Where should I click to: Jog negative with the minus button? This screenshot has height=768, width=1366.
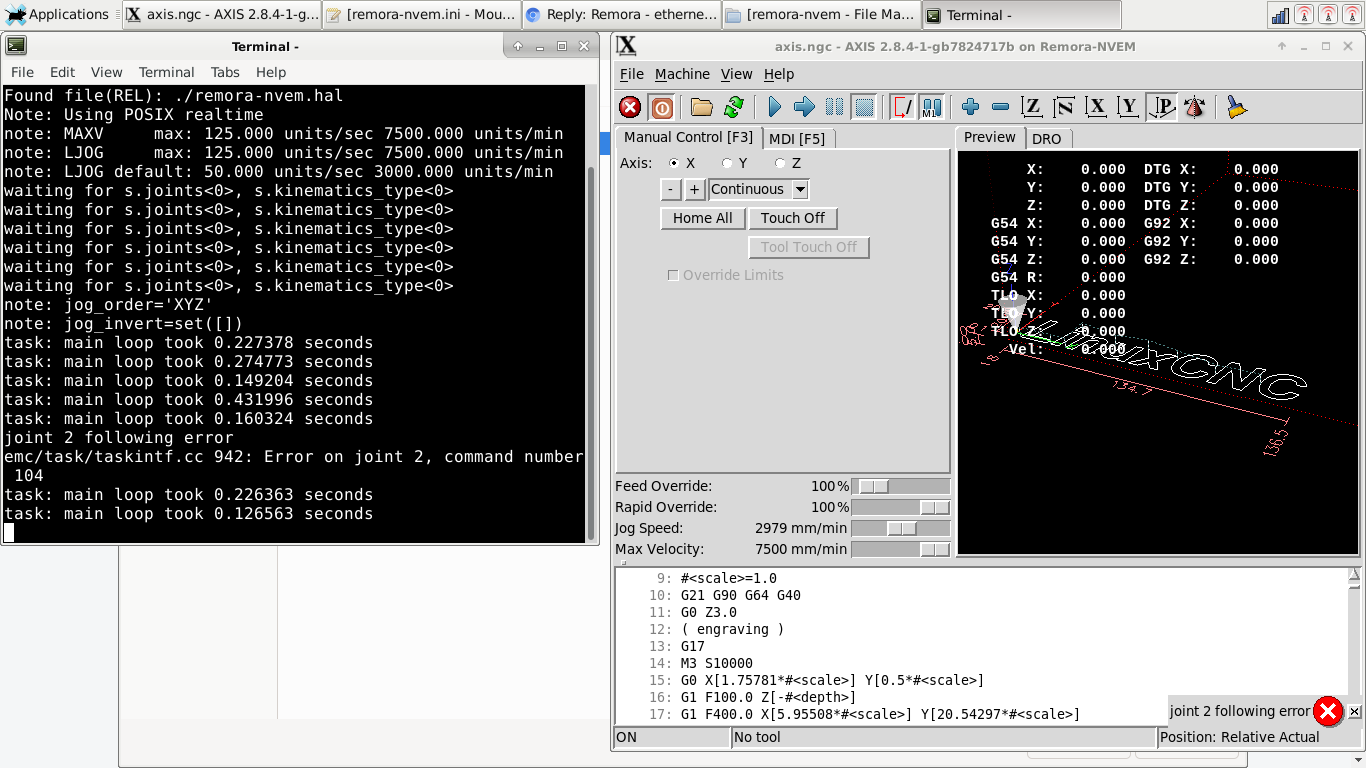click(x=671, y=189)
